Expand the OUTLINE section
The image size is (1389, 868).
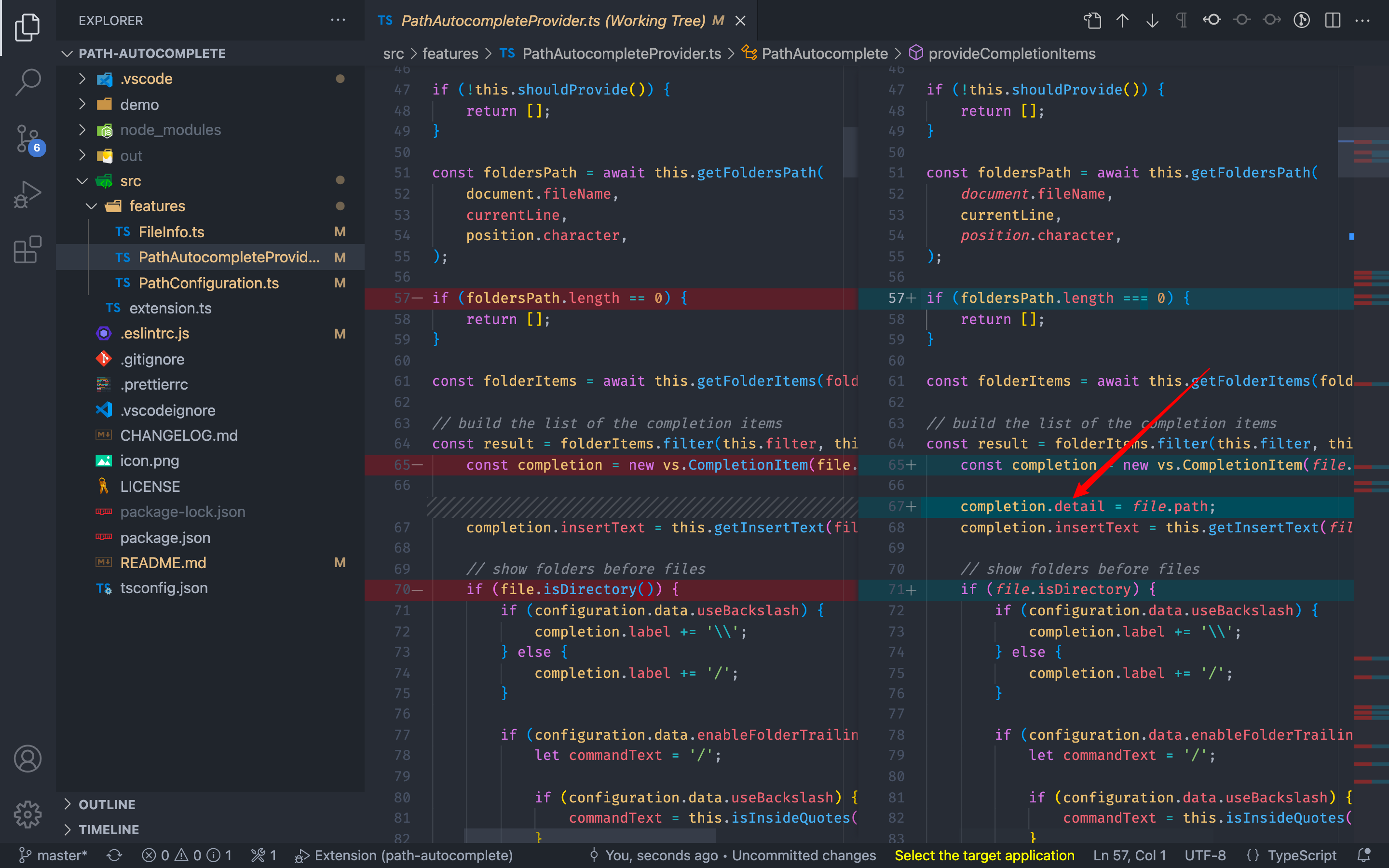107,804
